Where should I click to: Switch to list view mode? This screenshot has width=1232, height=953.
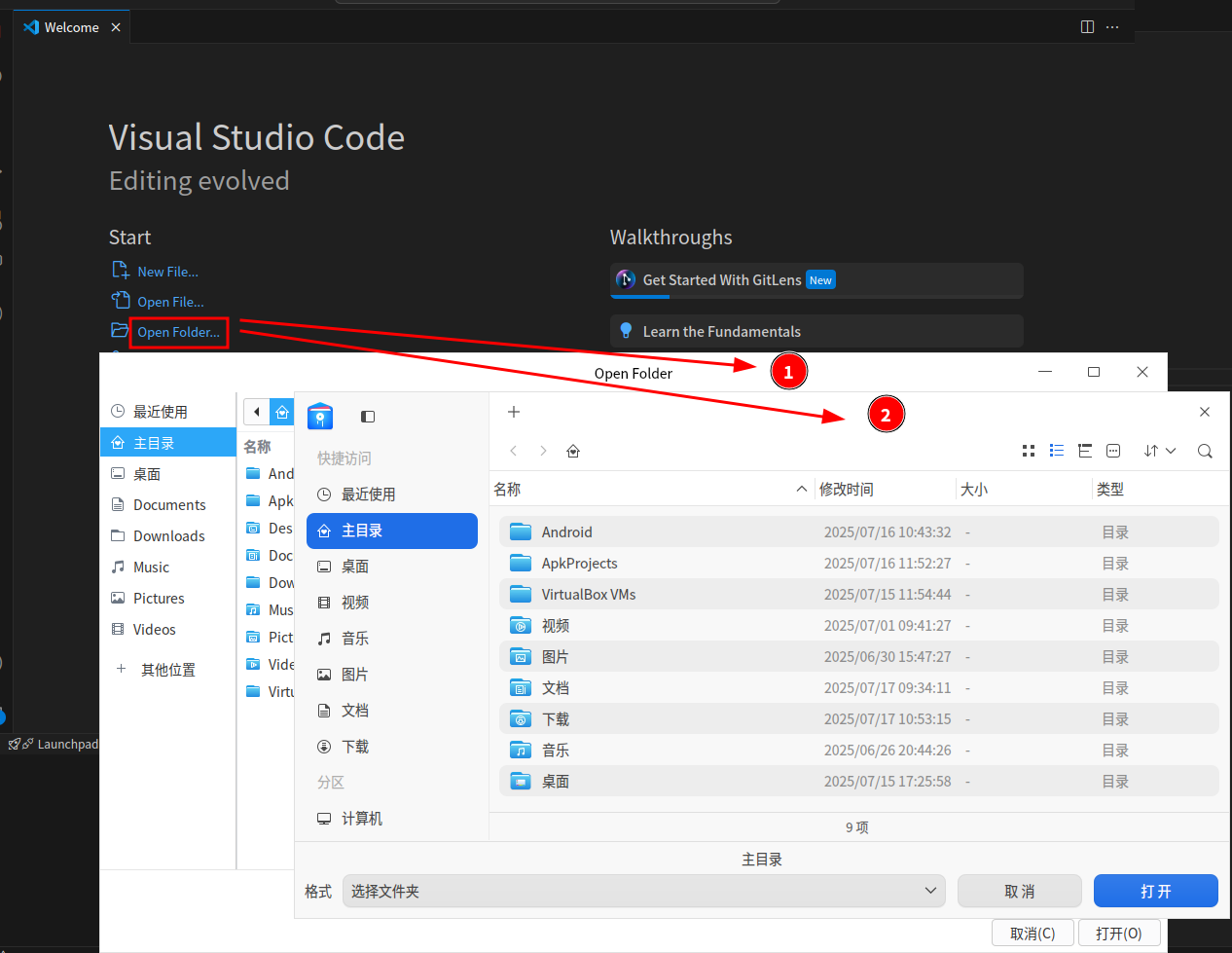click(1057, 451)
